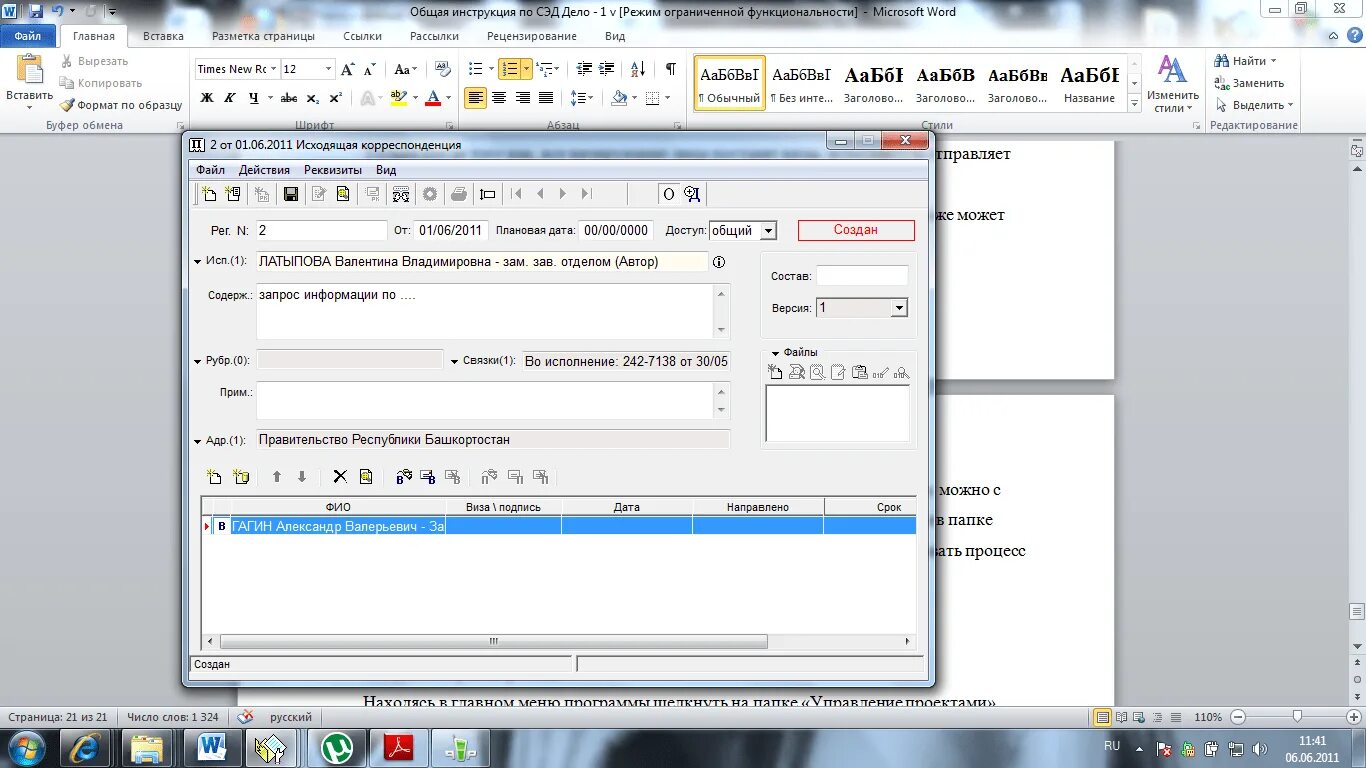Open the uTorrent icon on the taskbar
Image resolution: width=1366 pixels, height=768 pixels.
(x=335, y=748)
